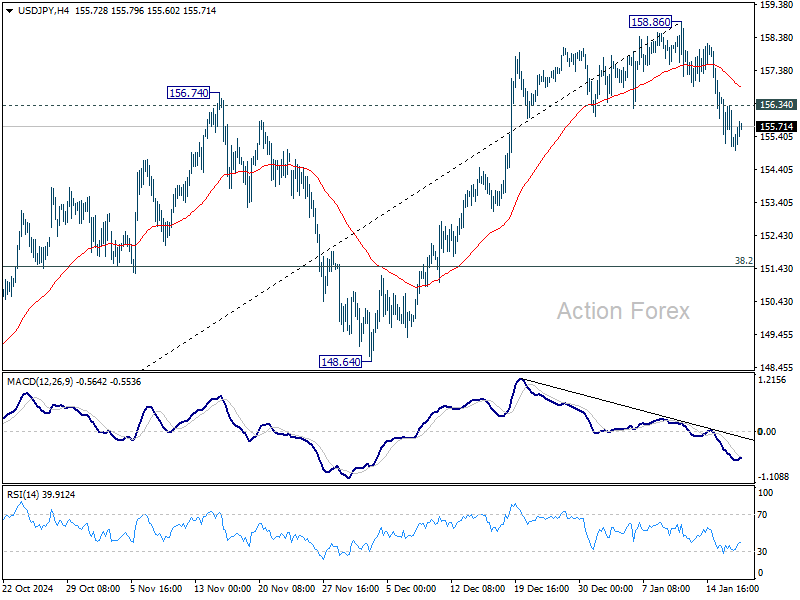Screen dimensions: 800x600
Task: Select the 156.340 level marker on price axis
Action: coord(777,105)
